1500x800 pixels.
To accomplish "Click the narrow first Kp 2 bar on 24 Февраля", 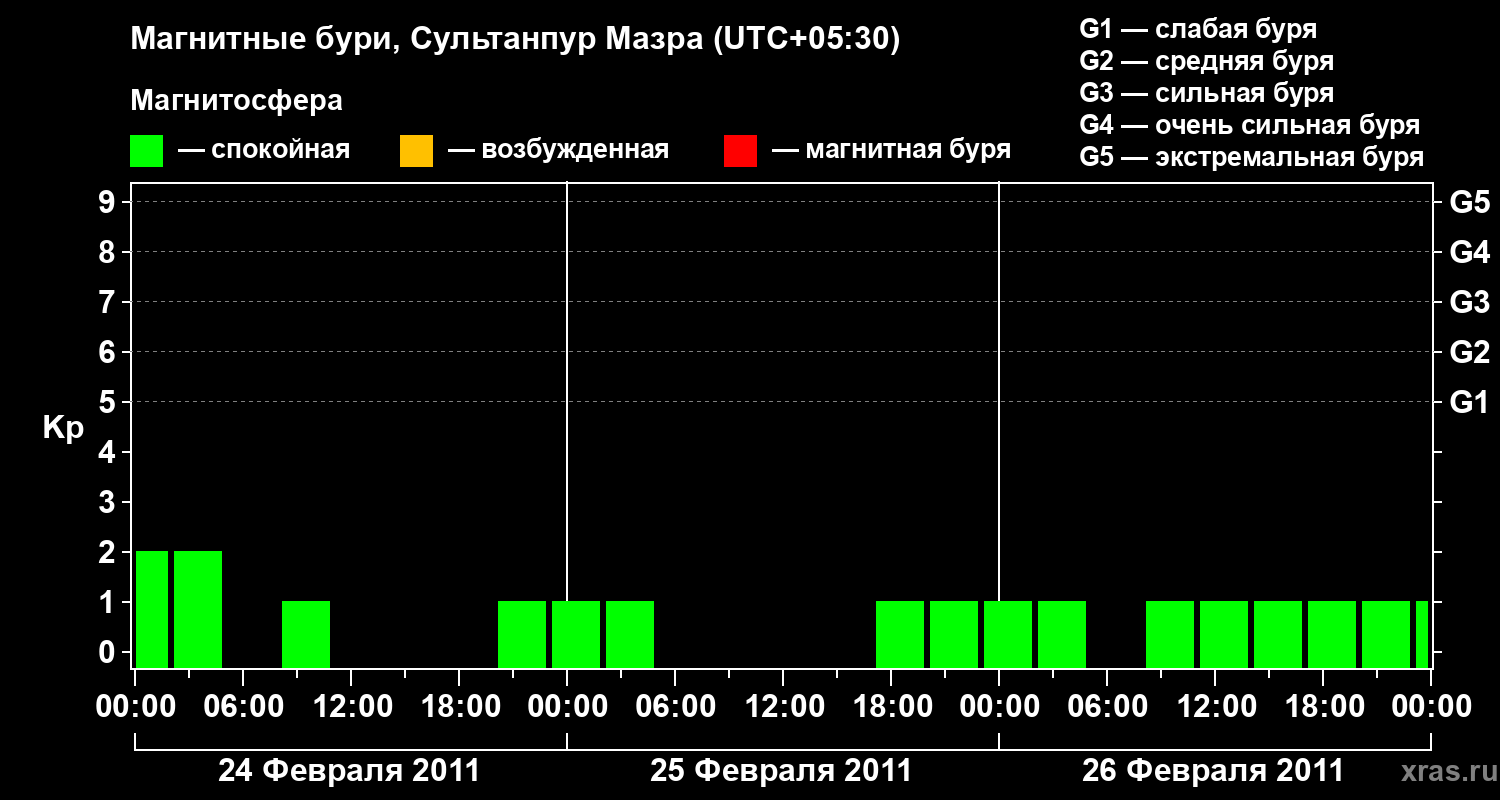I will (152, 609).
